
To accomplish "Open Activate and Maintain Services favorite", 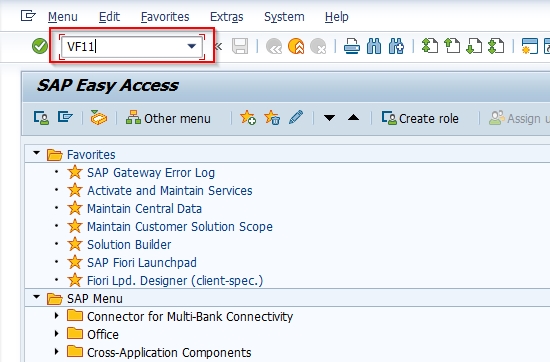I will tap(170, 190).
